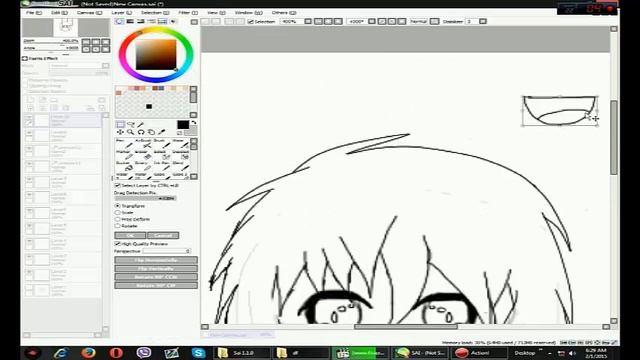Select the Eyedropper color picker tool

(162, 132)
